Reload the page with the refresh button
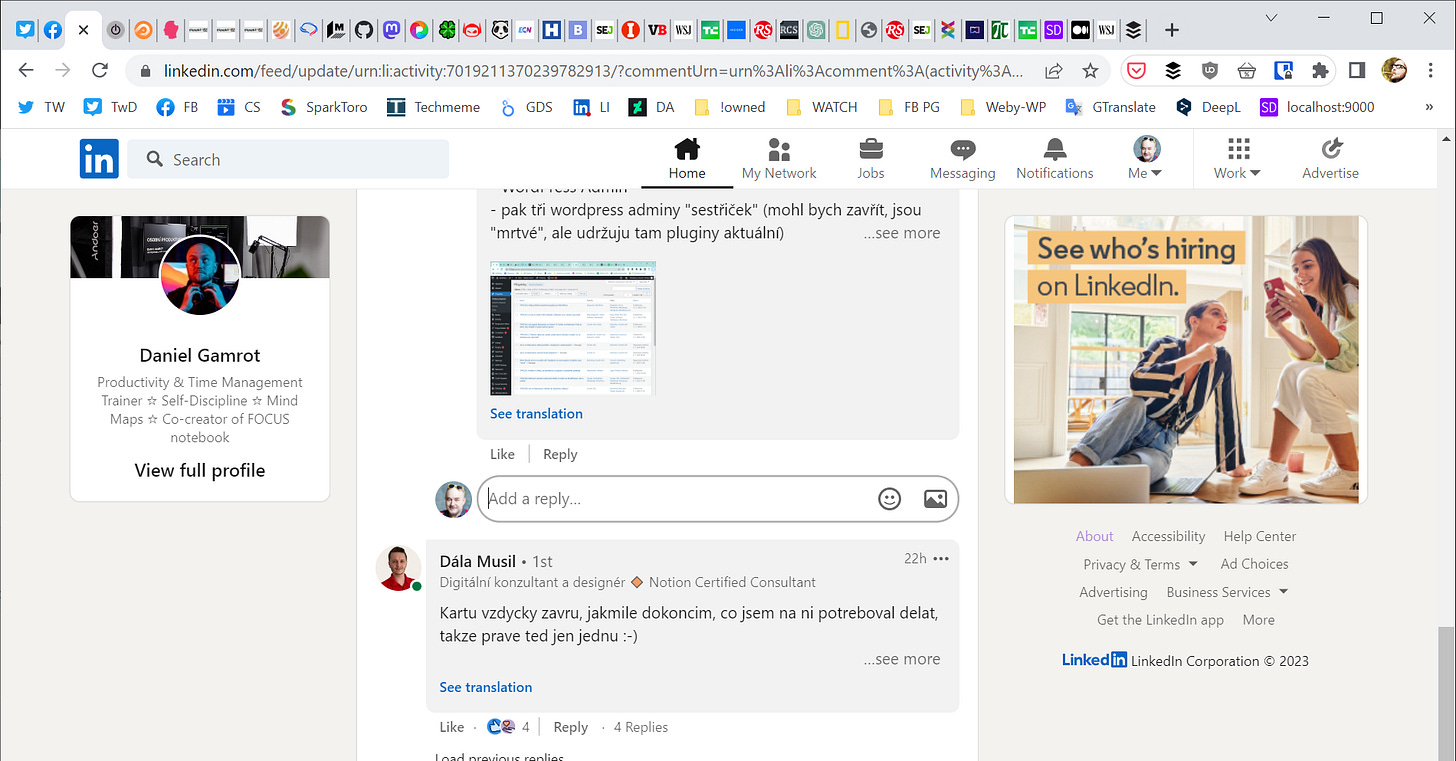Image resolution: width=1456 pixels, height=761 pixels. pyautogui.click(x=99, y=70)
